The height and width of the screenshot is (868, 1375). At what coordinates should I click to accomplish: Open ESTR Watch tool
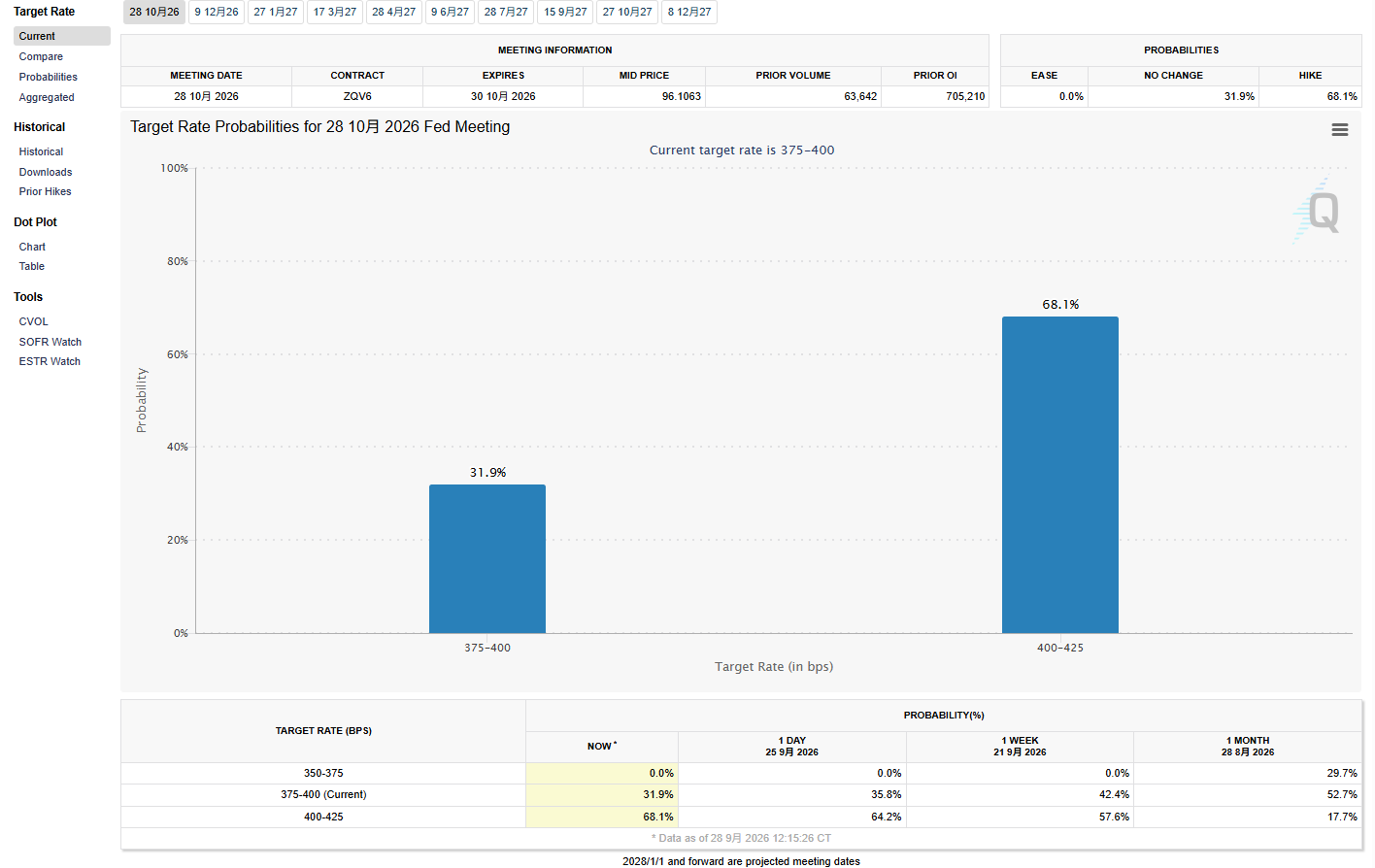pos(50,361)
